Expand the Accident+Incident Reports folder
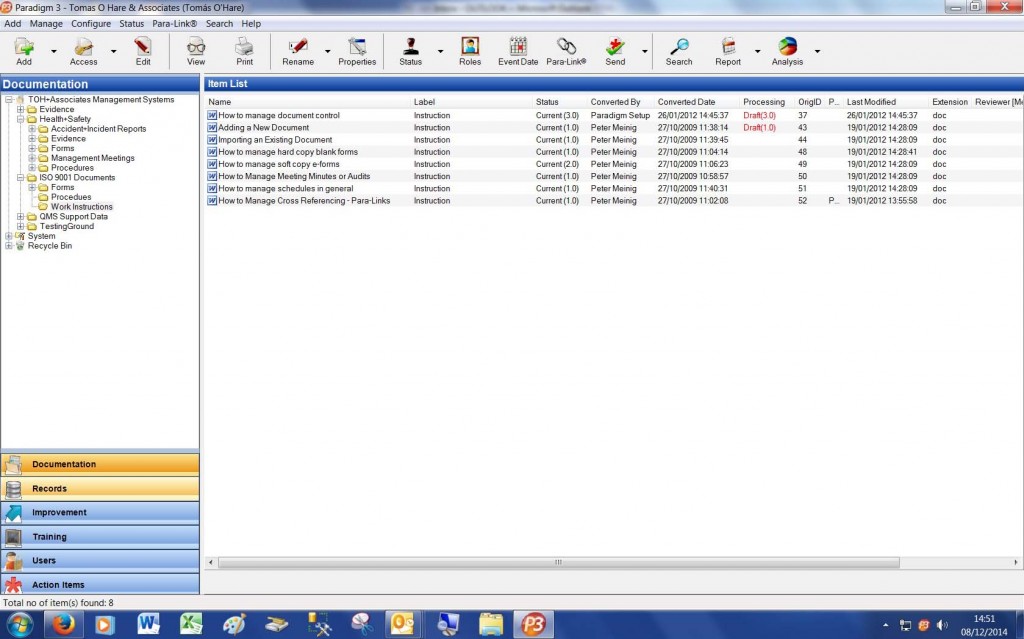The width and height of the screenshot is (1024, 639). pos(32,129)
